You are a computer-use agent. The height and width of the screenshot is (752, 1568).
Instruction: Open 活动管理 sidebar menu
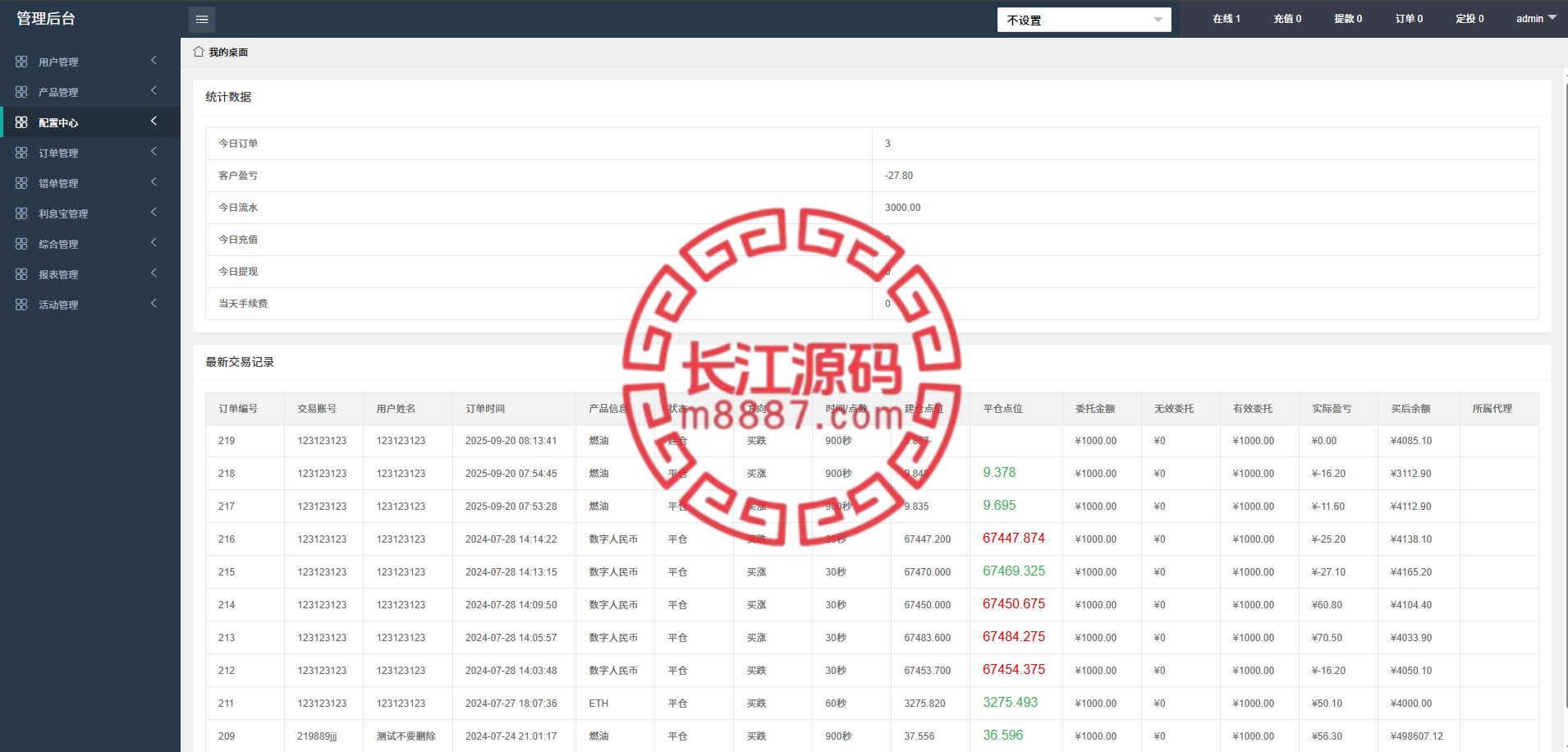[x=90, y=305]
